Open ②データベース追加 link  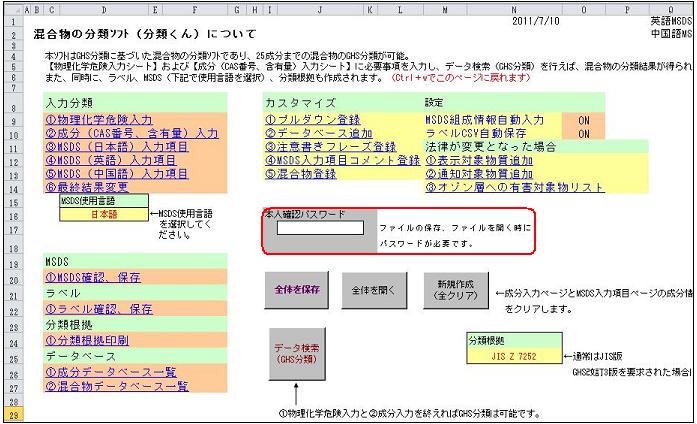pyautogui.click(x=319, y=133)
